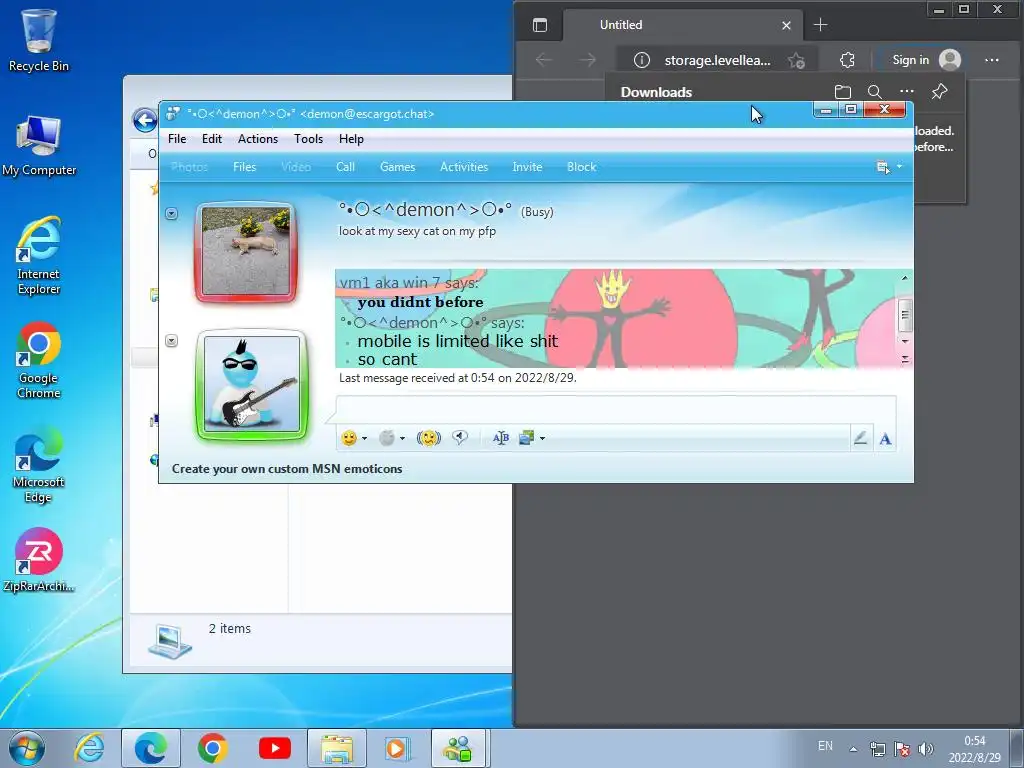Click the voice clip speech bubble icon
The width and height of the screenshot is (1024, 768).
tap(460, 438)
